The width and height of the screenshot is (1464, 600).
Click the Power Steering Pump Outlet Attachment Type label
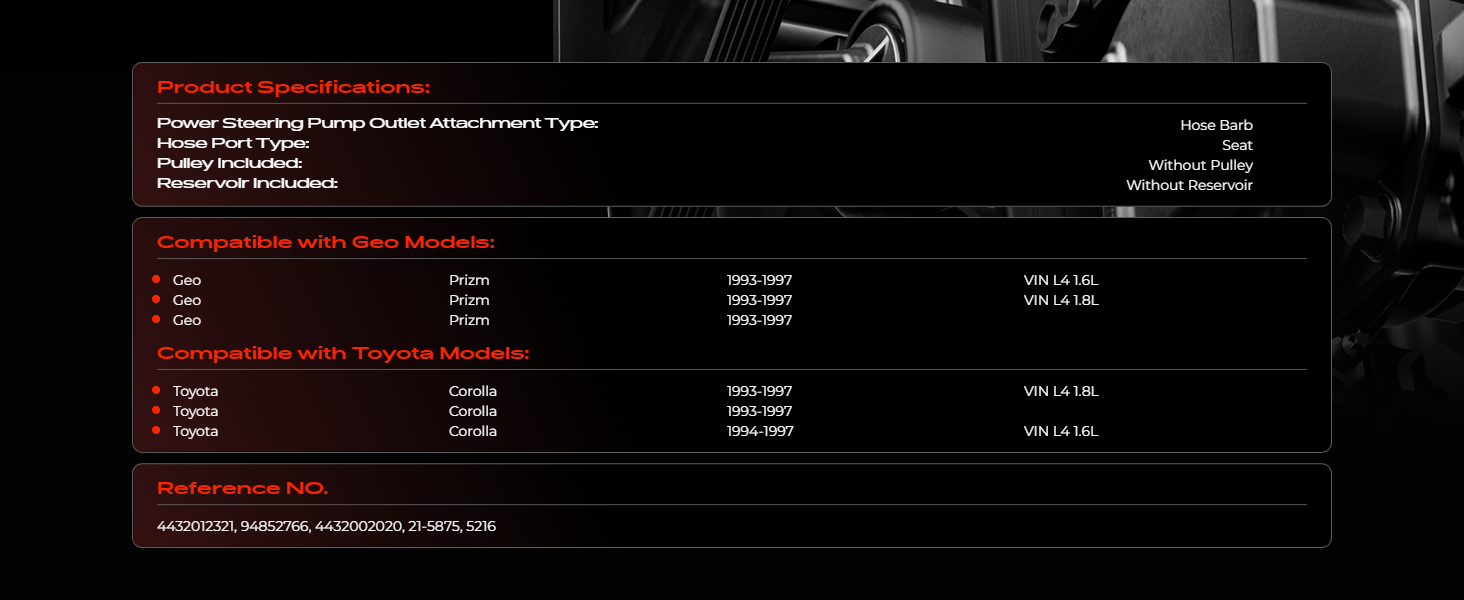coord(377,123)
